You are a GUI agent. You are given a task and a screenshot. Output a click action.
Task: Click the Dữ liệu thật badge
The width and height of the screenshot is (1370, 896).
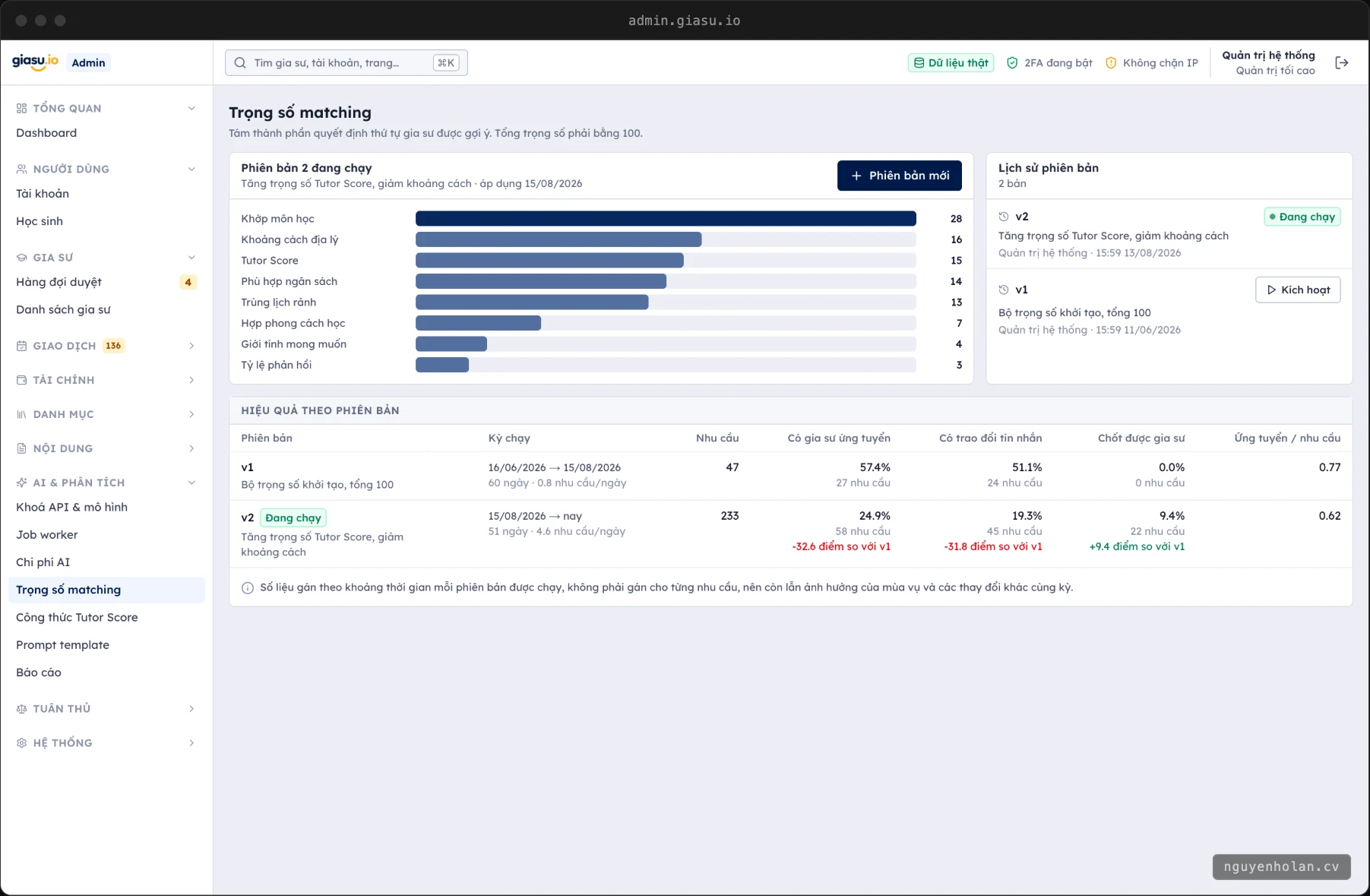(x=951, y=63)
